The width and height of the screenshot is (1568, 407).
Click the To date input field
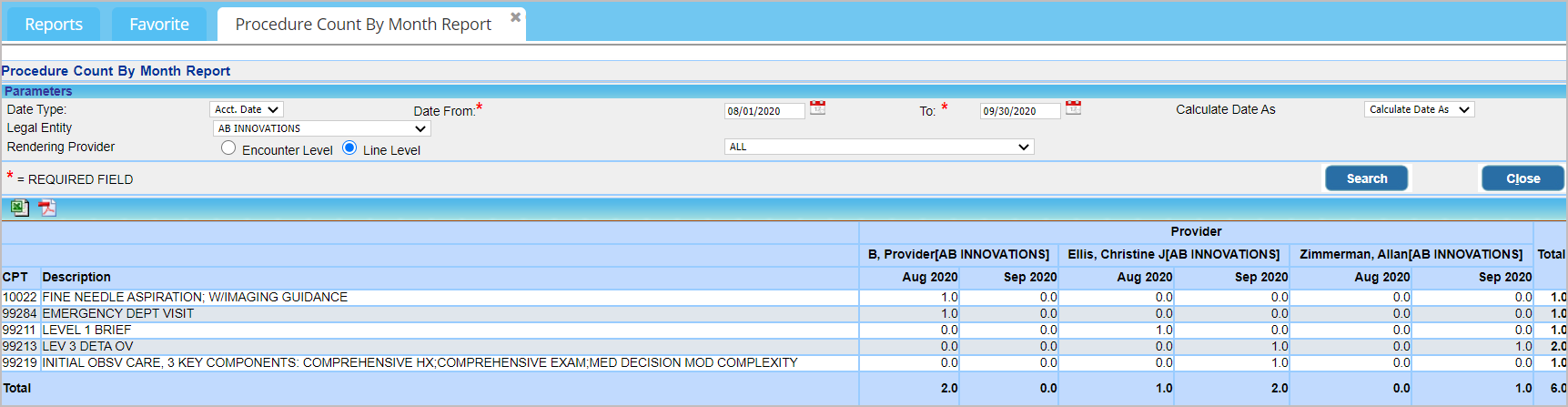[1019, 111]
